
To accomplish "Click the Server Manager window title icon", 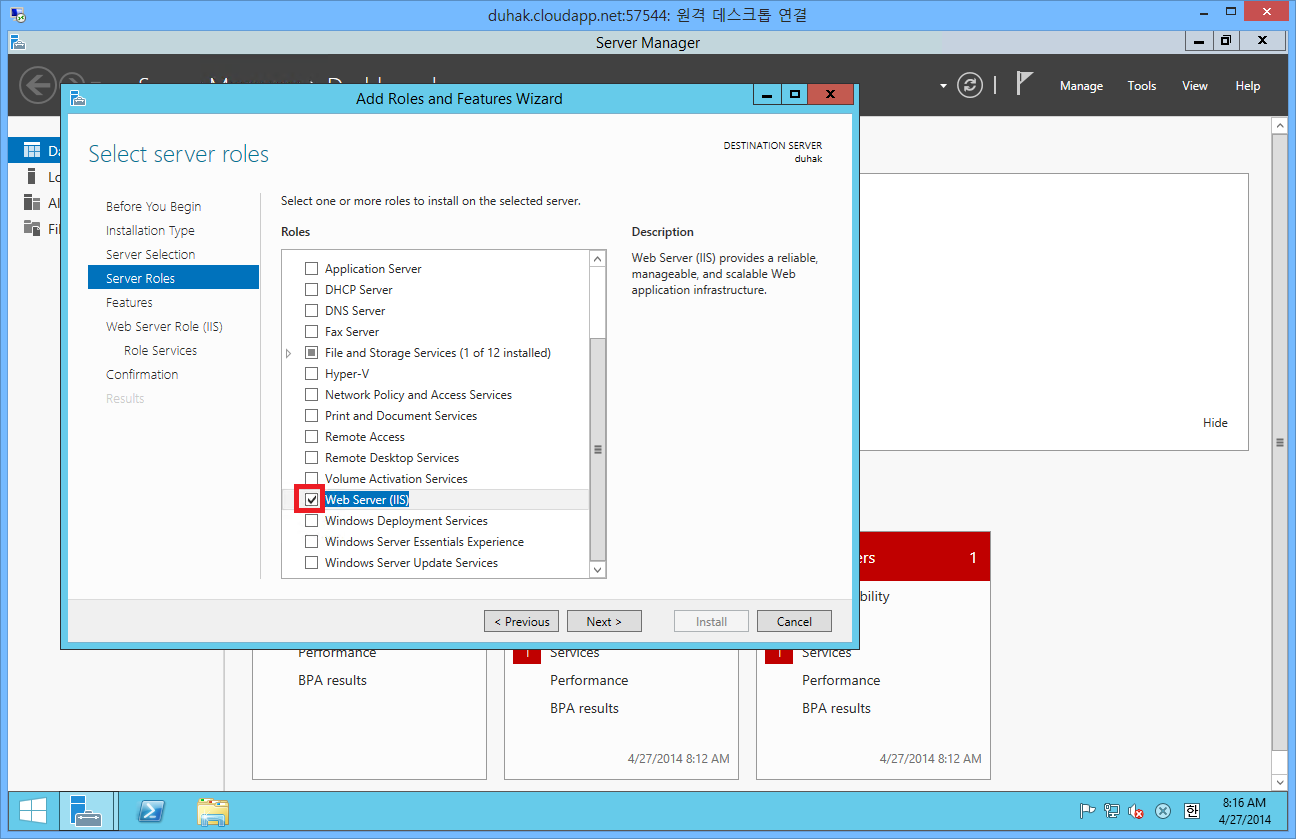I will [17, 42].
